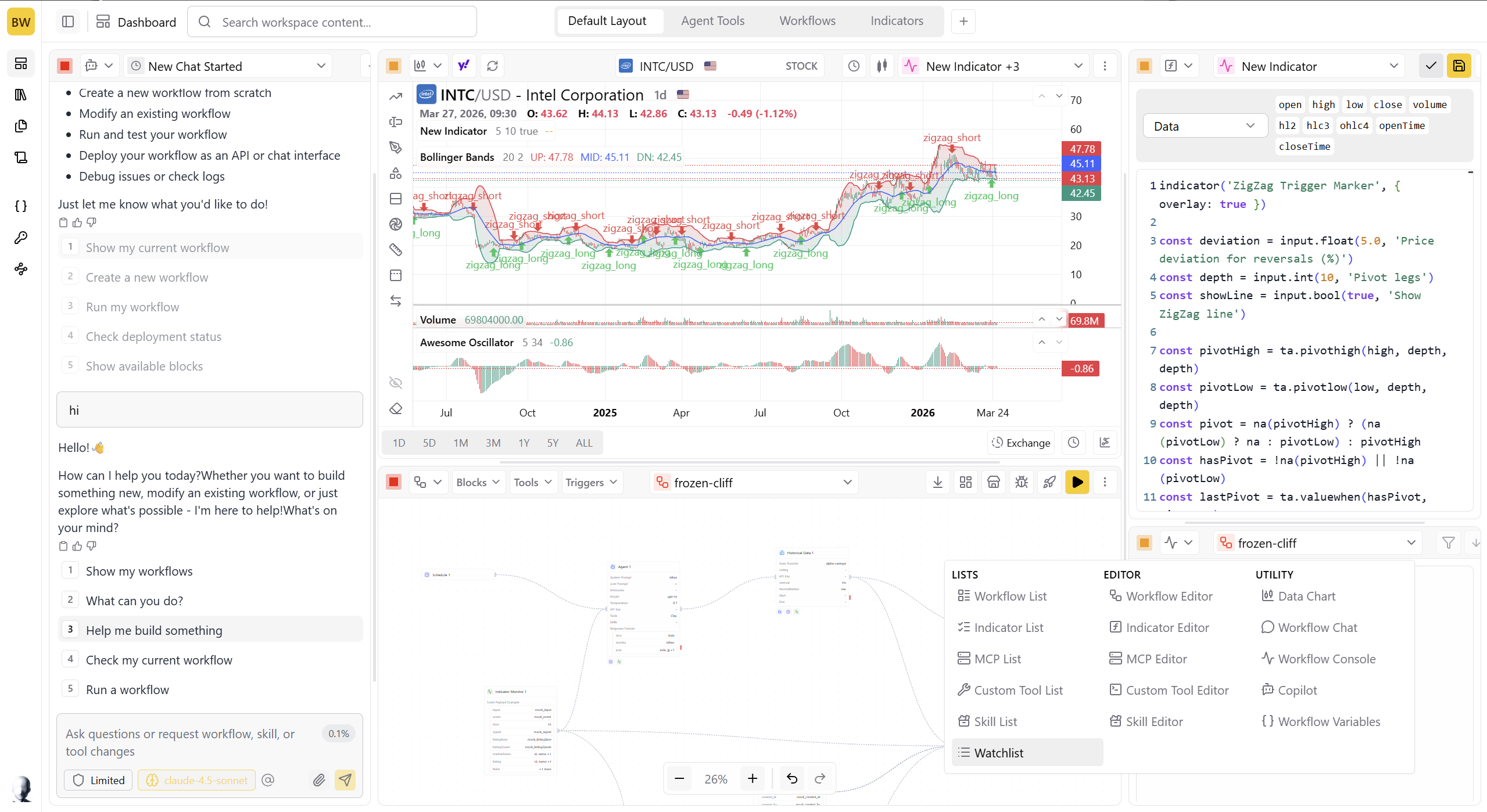Click the Search workspace content field

332,22
